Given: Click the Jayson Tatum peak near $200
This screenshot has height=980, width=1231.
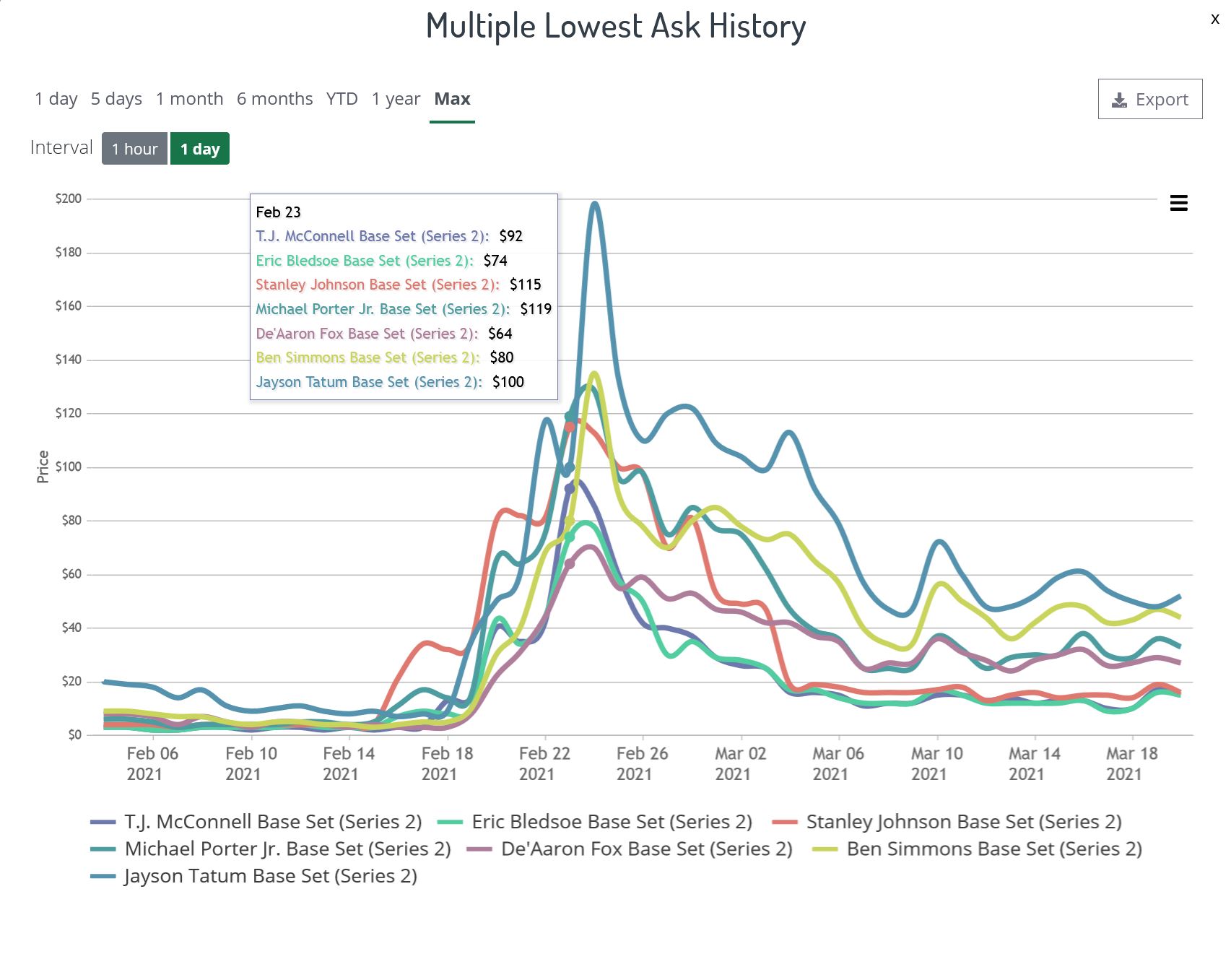Looking at the screenshot, I should point(595,204).
